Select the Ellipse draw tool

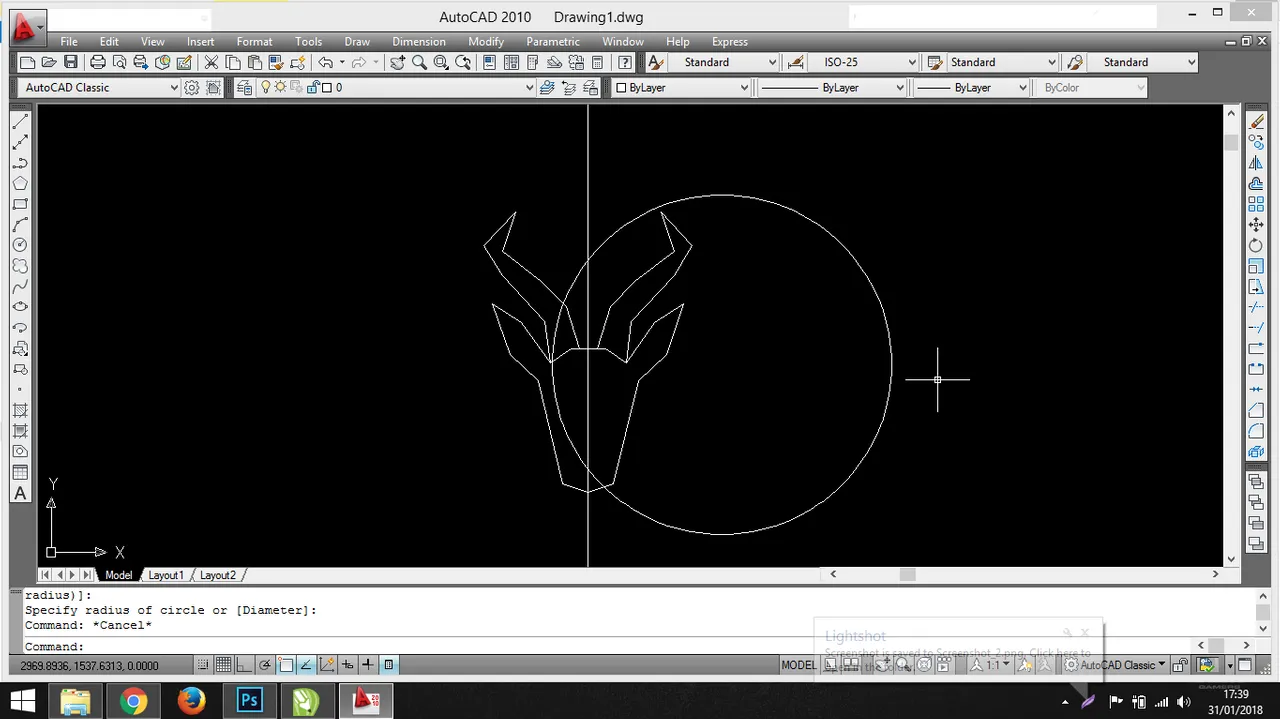pyautogui.click(x=20, y=307)
